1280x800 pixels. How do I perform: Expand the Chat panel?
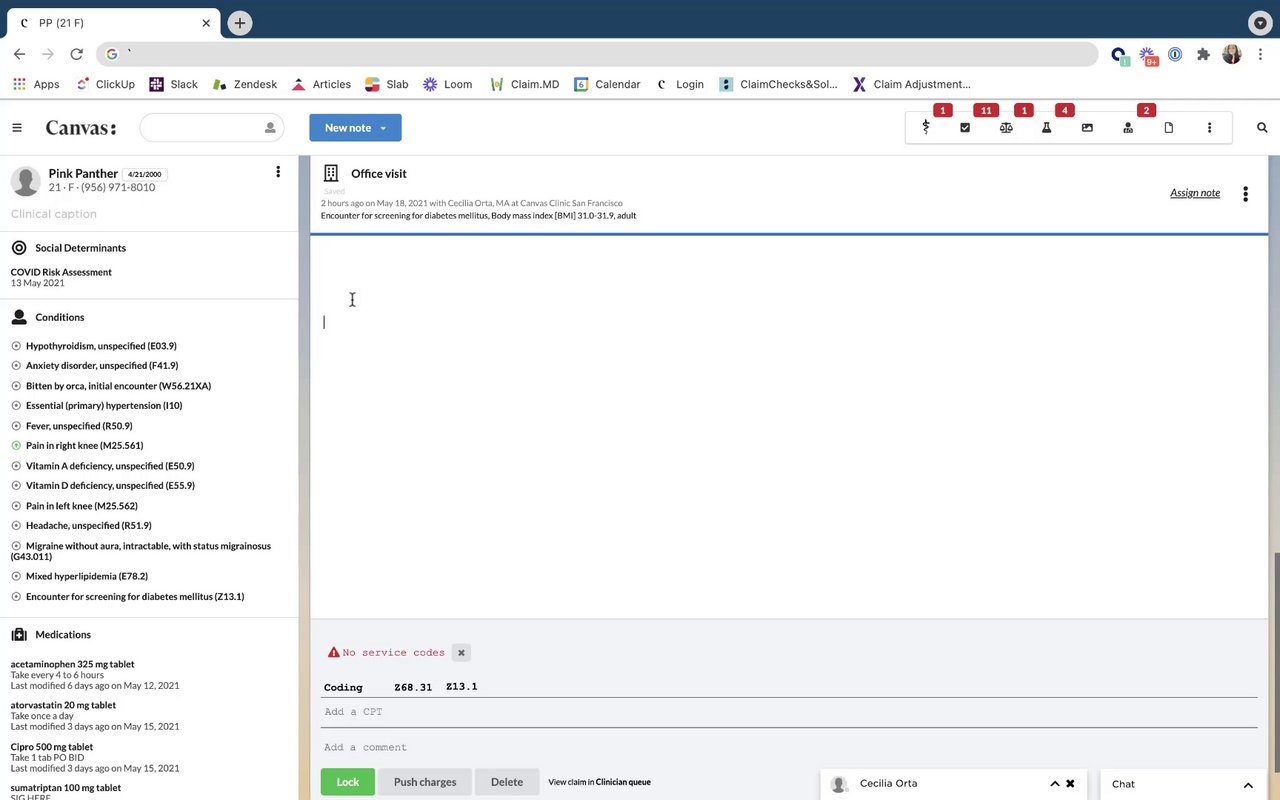click(x=1248, y=785)
